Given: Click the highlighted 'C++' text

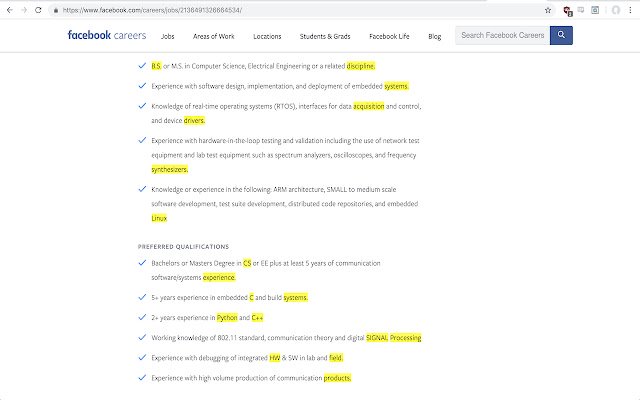Looking at the screenshot, I should point(258,318).
